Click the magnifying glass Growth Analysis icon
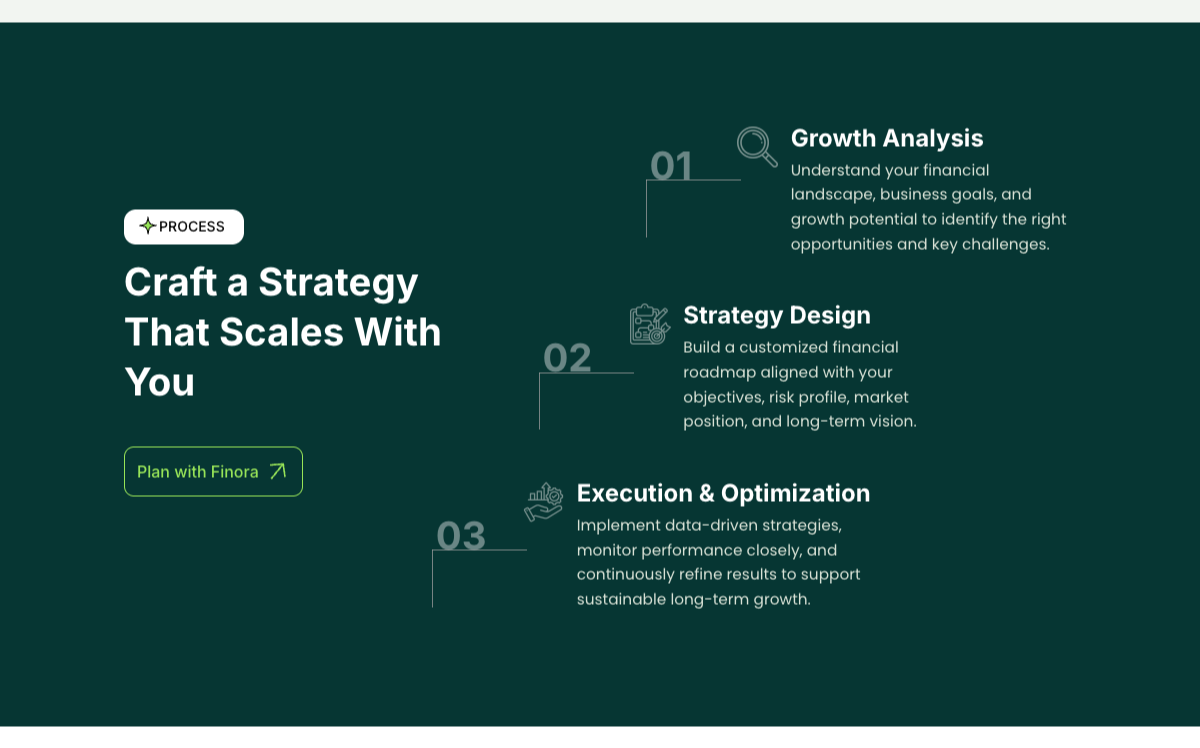This screenshot has height=748, width=1200. click(x=757, y=146)
